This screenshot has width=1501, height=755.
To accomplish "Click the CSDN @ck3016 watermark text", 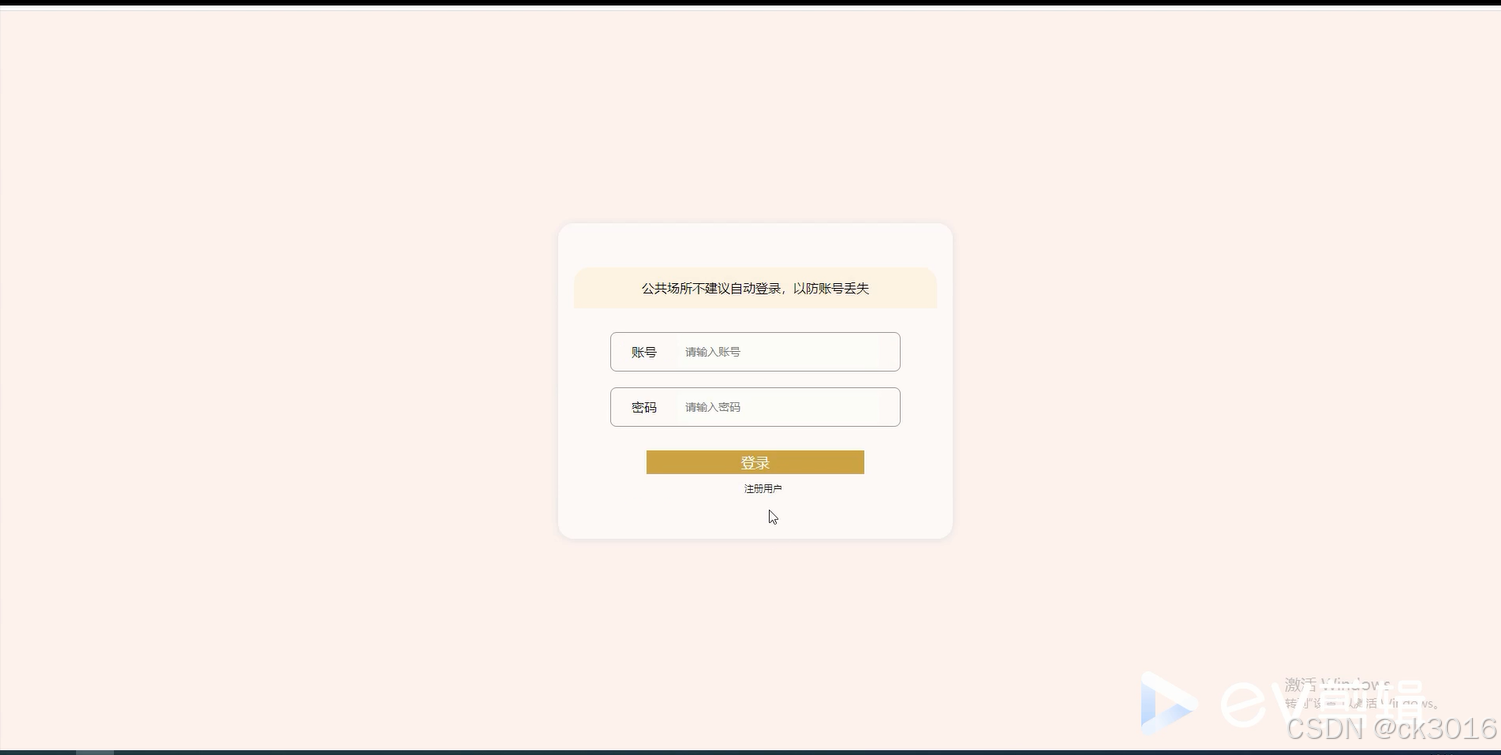I will point(1391,728).
